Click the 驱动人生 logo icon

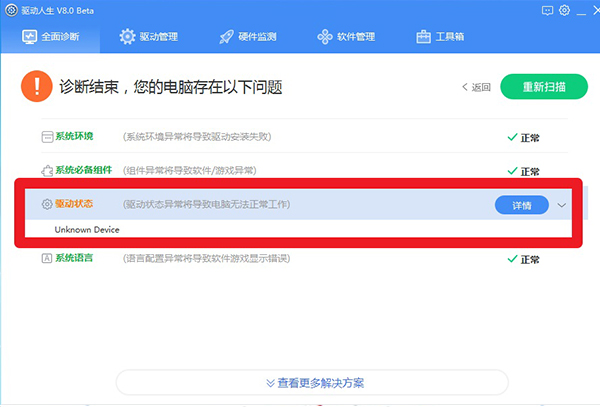point(11,10)
